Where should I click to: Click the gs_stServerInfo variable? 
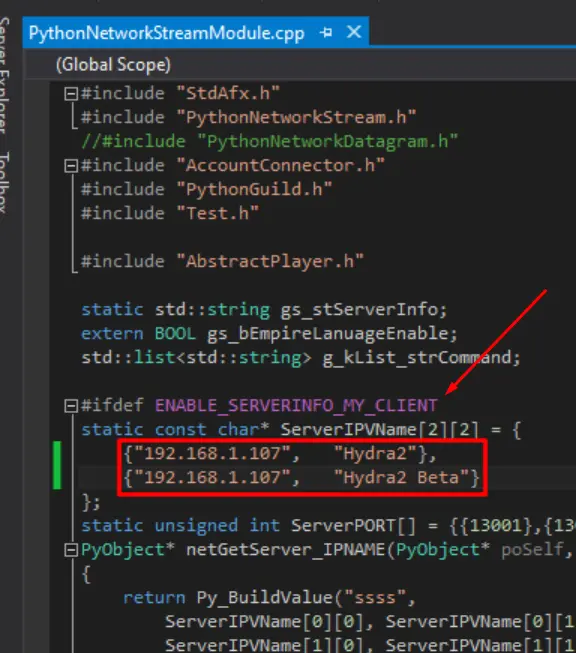(359, 310)
